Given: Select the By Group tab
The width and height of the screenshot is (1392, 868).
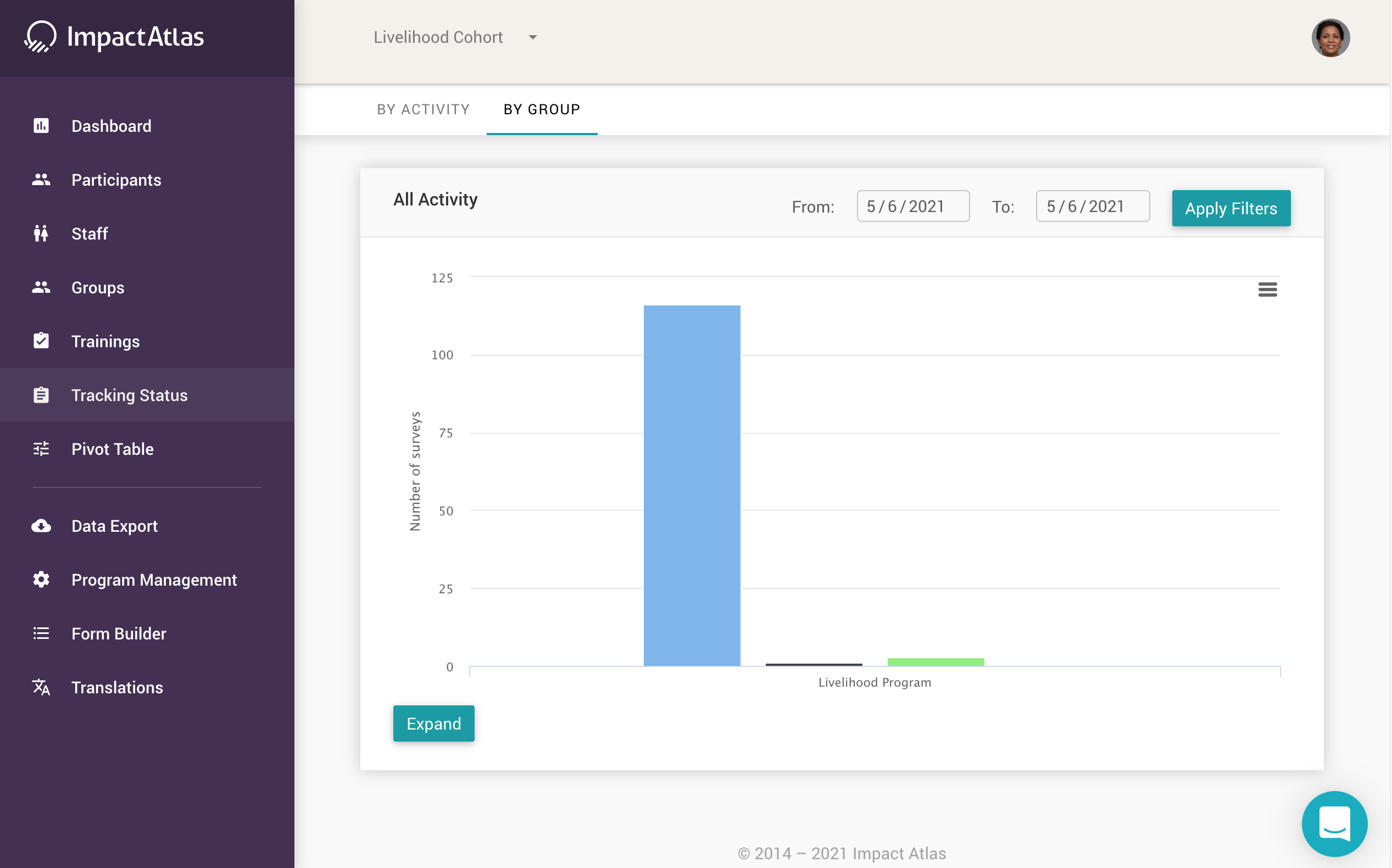Looking at the screenshot, I should (x=541, y=109).
